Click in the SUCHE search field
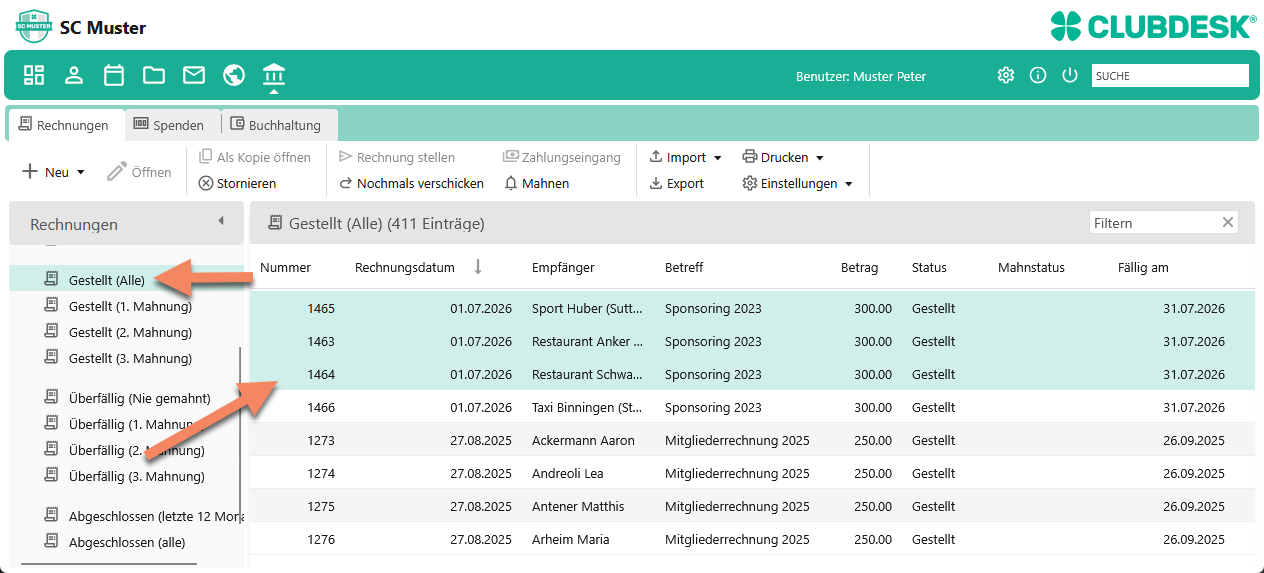This screenshot has width=1264, height=573. point(1170,75)
